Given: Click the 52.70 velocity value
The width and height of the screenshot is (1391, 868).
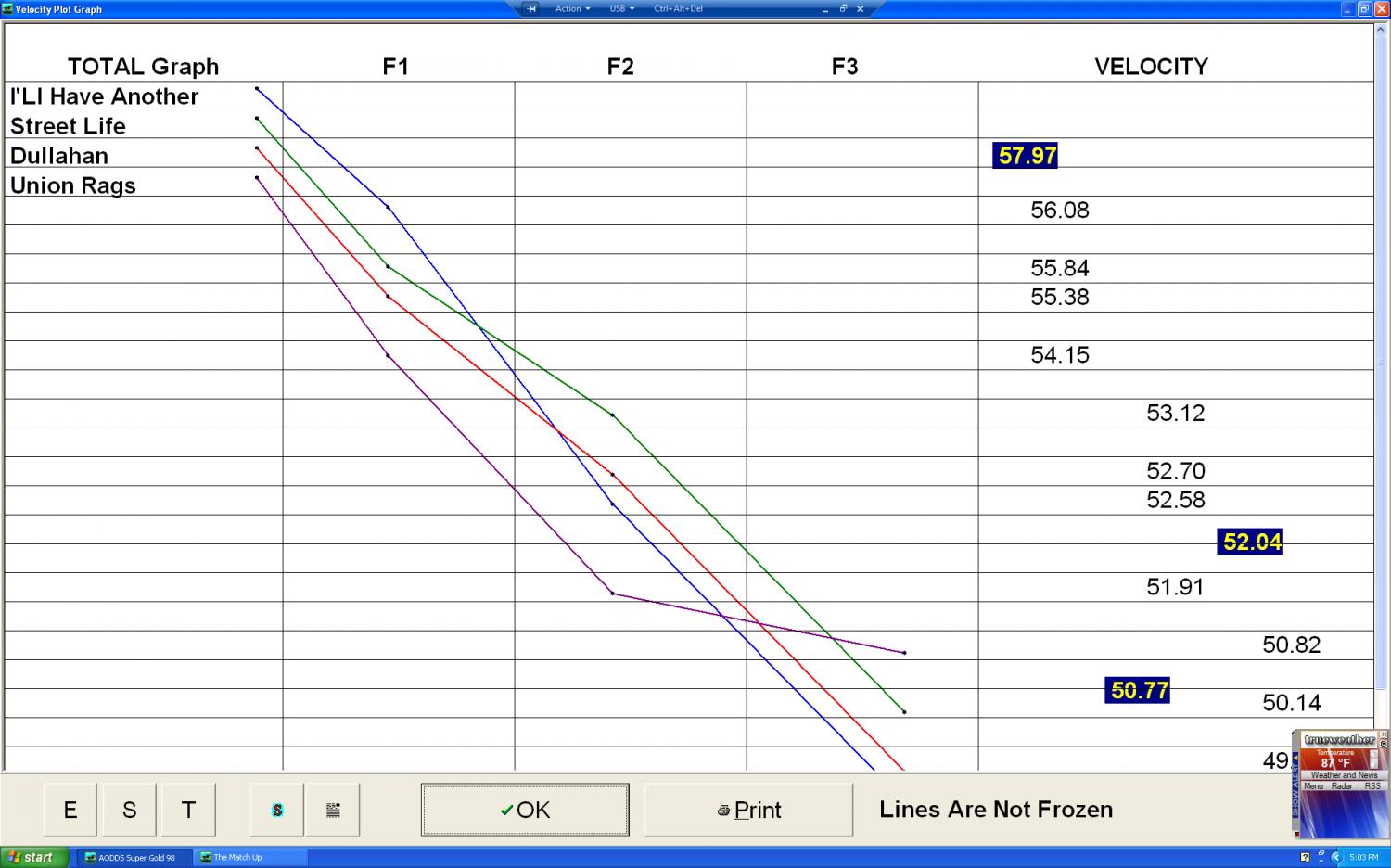Looking at the screenshot, I should (1176, 471).
